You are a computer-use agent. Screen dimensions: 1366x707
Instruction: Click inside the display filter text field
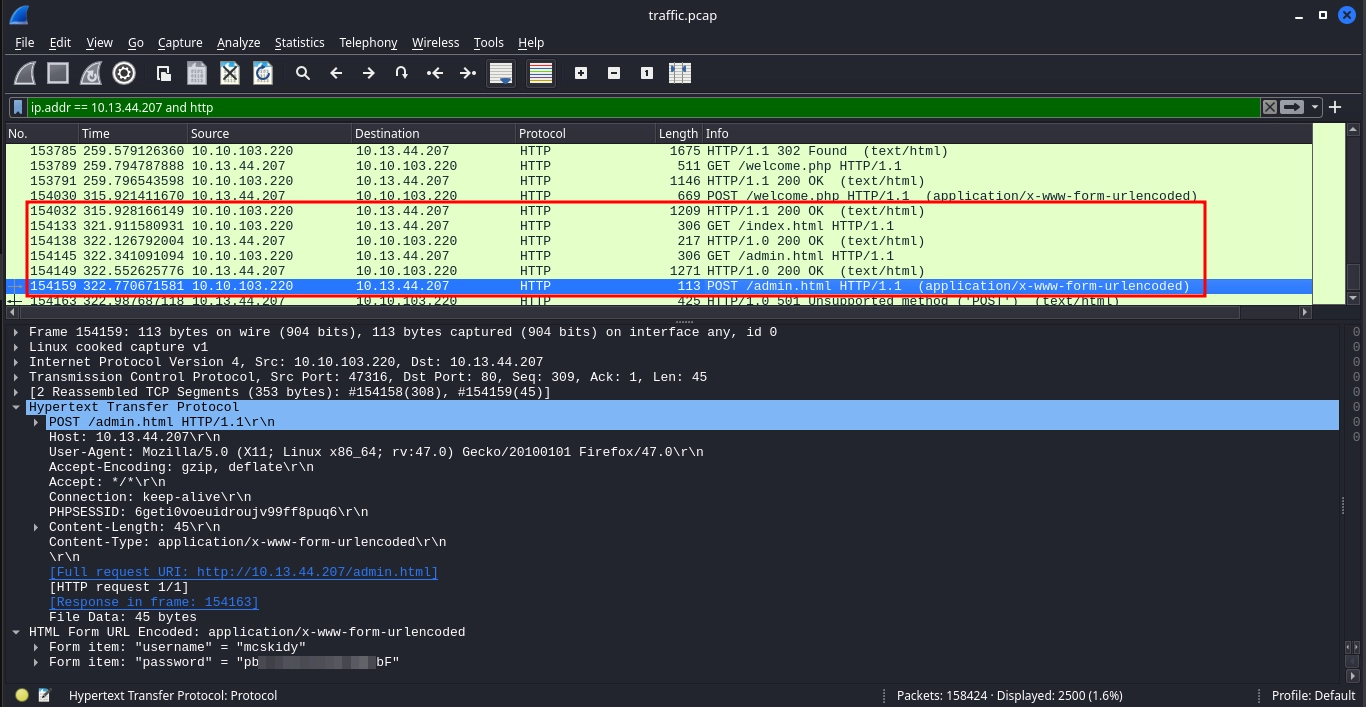(x=640, y=107)
